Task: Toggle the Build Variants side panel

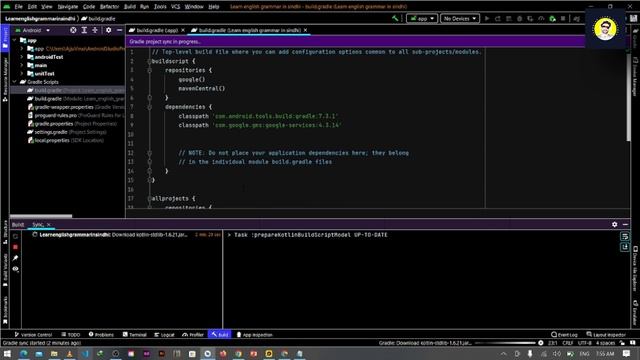Action: [5, 269]
